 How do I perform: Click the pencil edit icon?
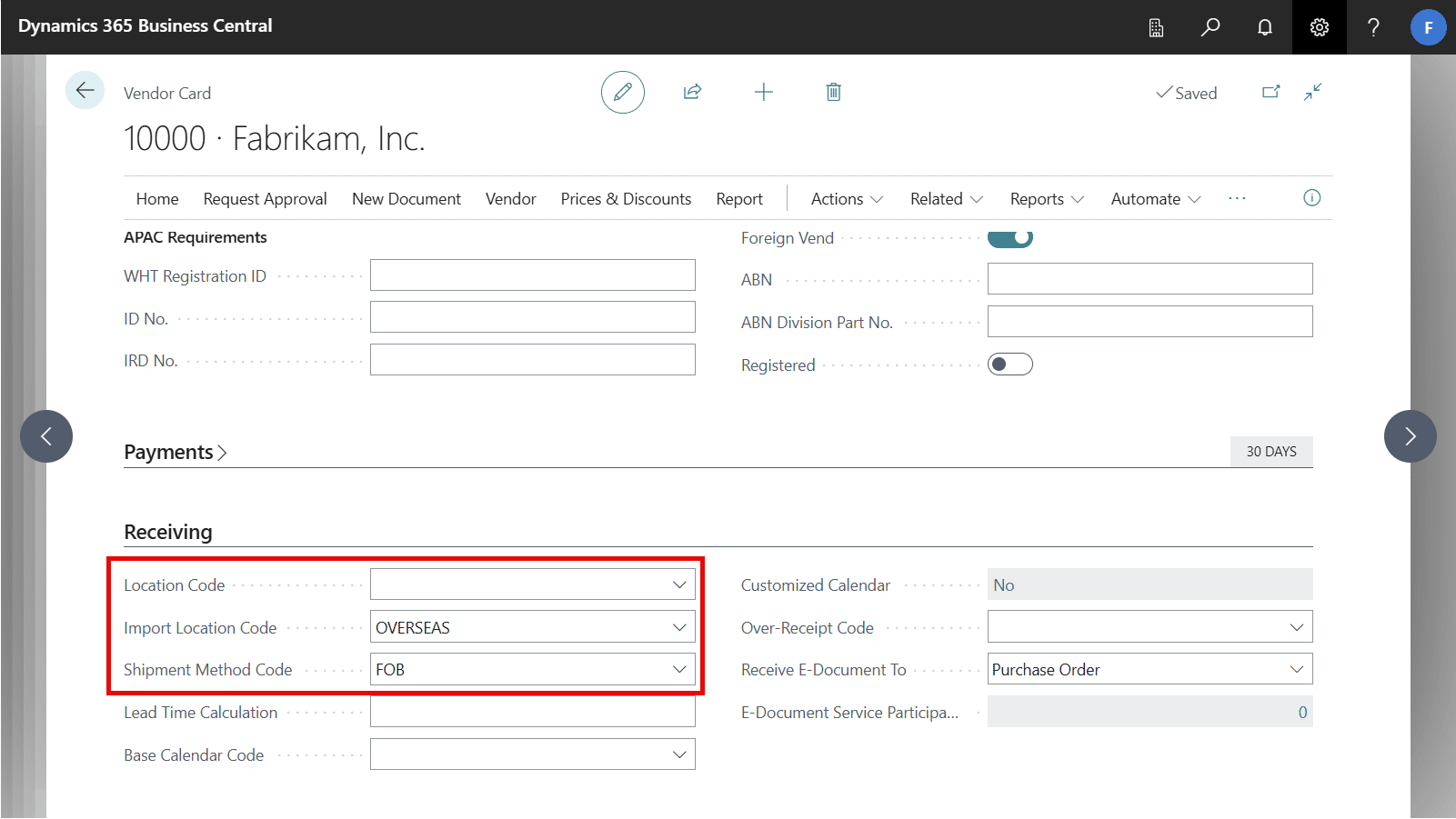(623, 92)
